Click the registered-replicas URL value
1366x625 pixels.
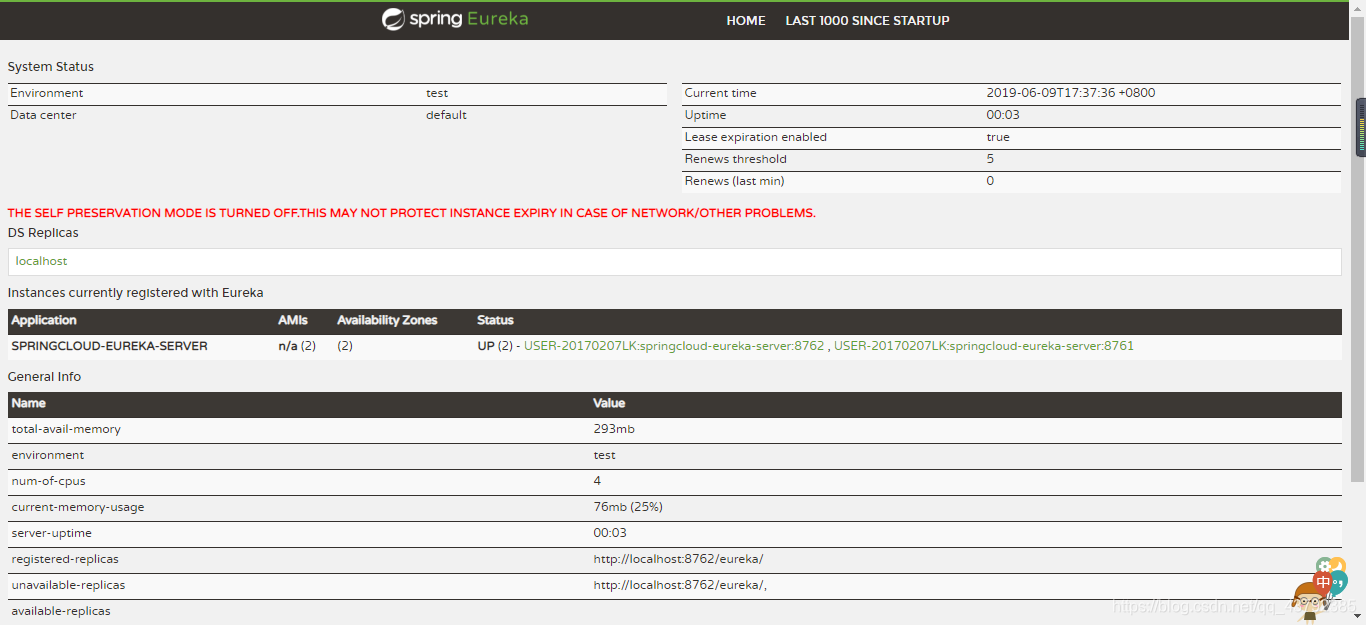click(678, 559)
